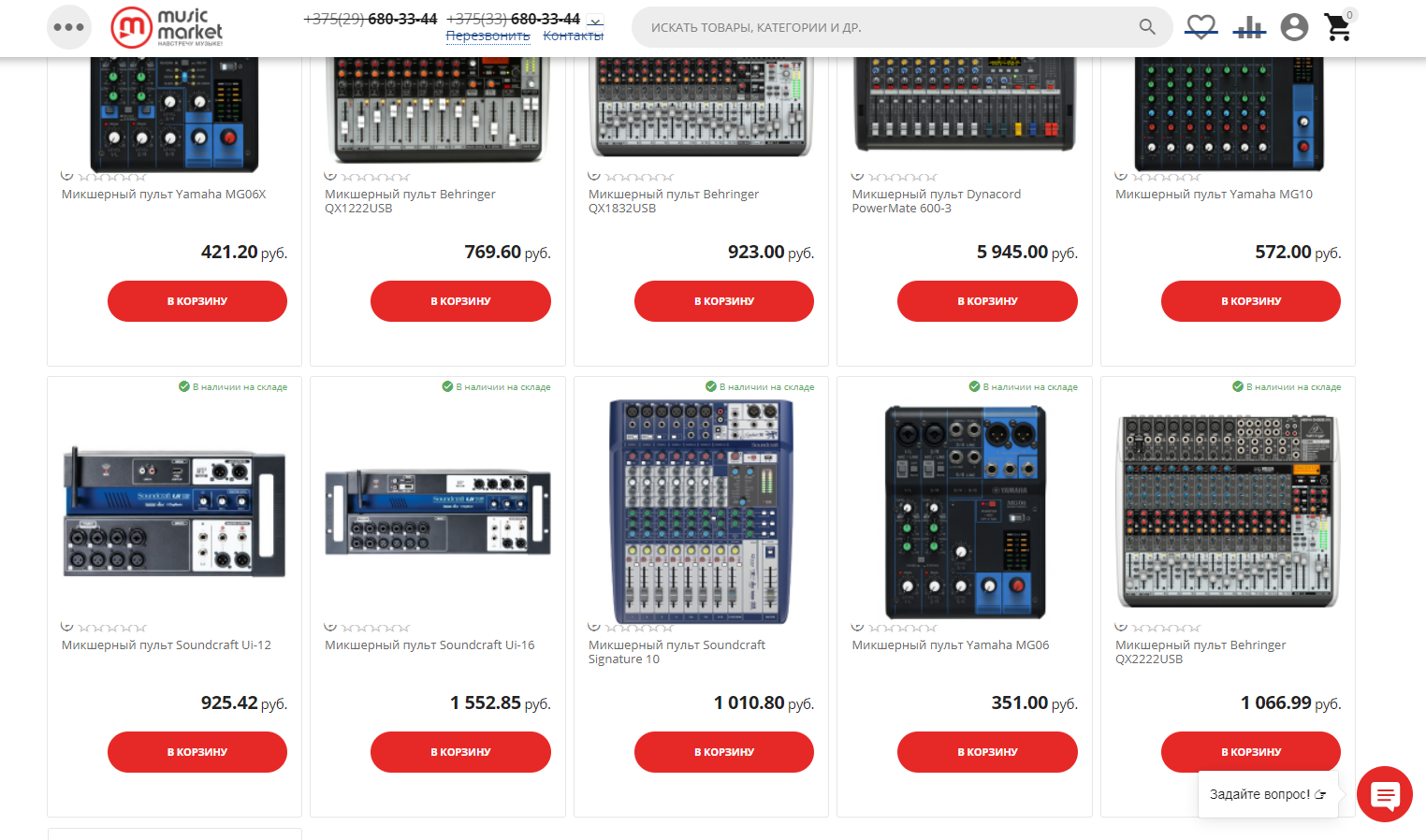
Task: Click the Behringer QX2222USB product image
Action: tap(1228, 511)
